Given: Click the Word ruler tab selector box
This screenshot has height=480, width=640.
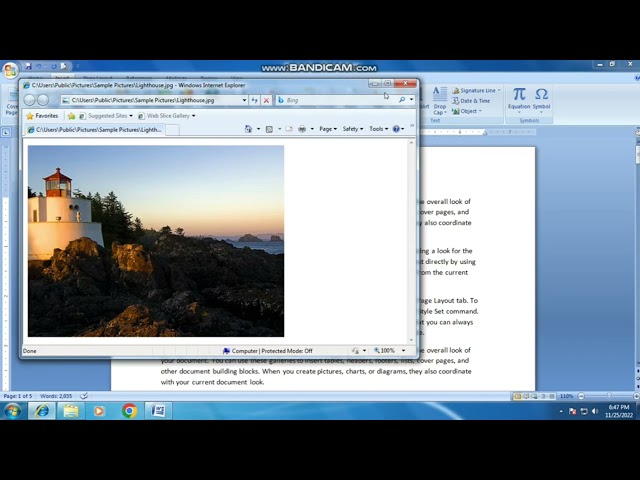Looking at the screenshot, I should [6, 132].
